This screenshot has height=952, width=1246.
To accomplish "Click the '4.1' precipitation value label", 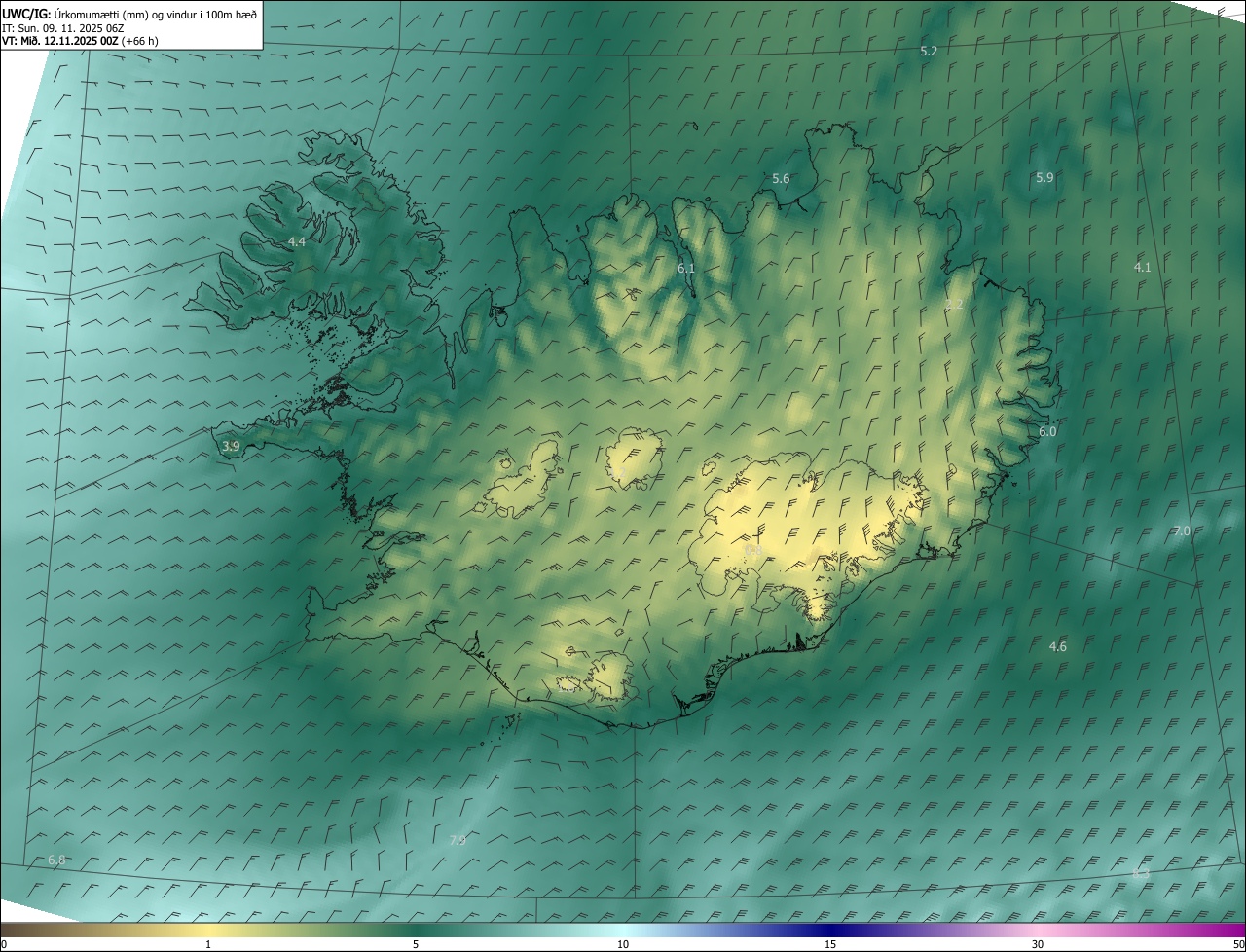I will [x=1142, y=267].
